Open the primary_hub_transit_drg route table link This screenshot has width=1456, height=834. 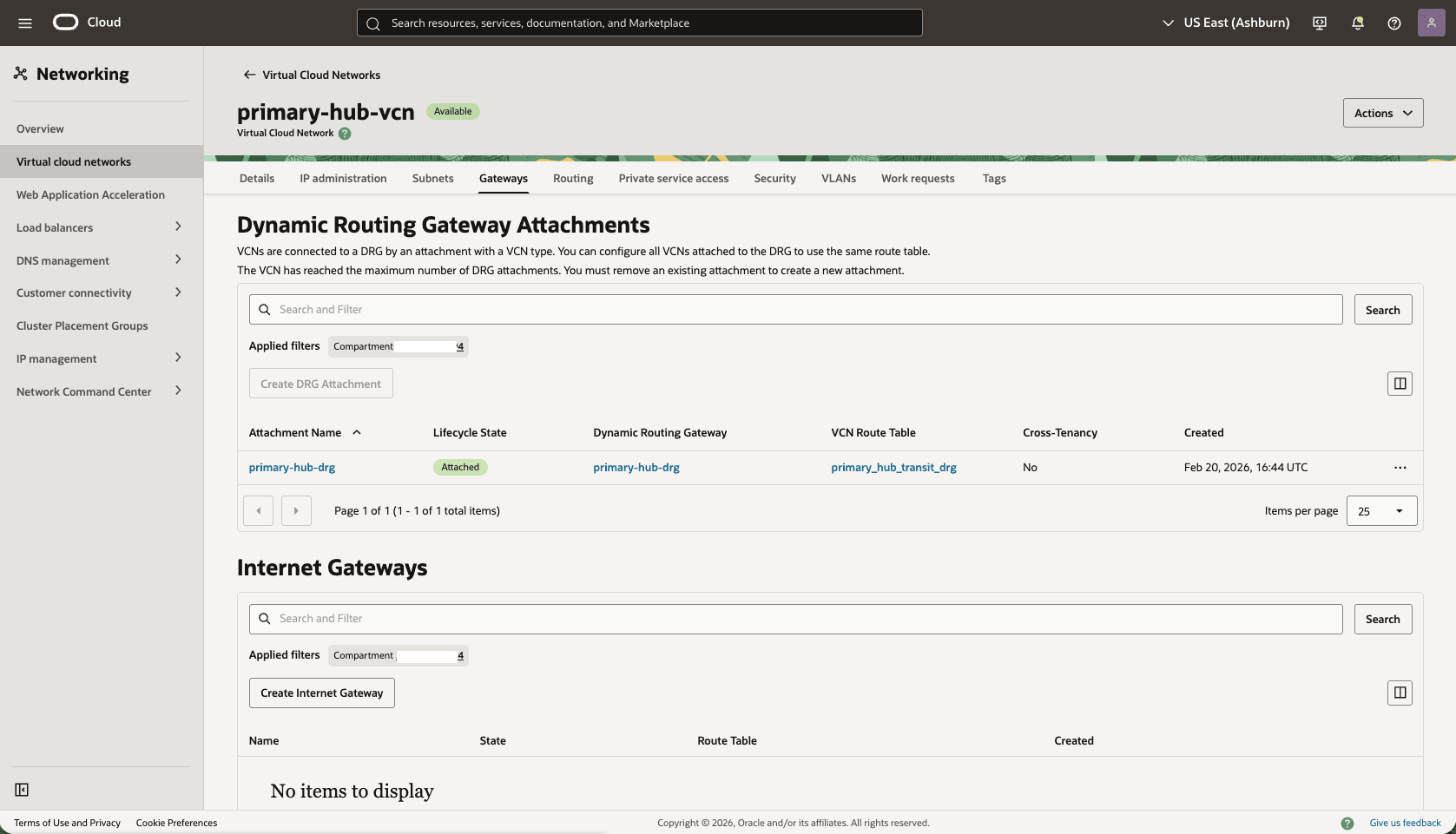pos(893,467)
